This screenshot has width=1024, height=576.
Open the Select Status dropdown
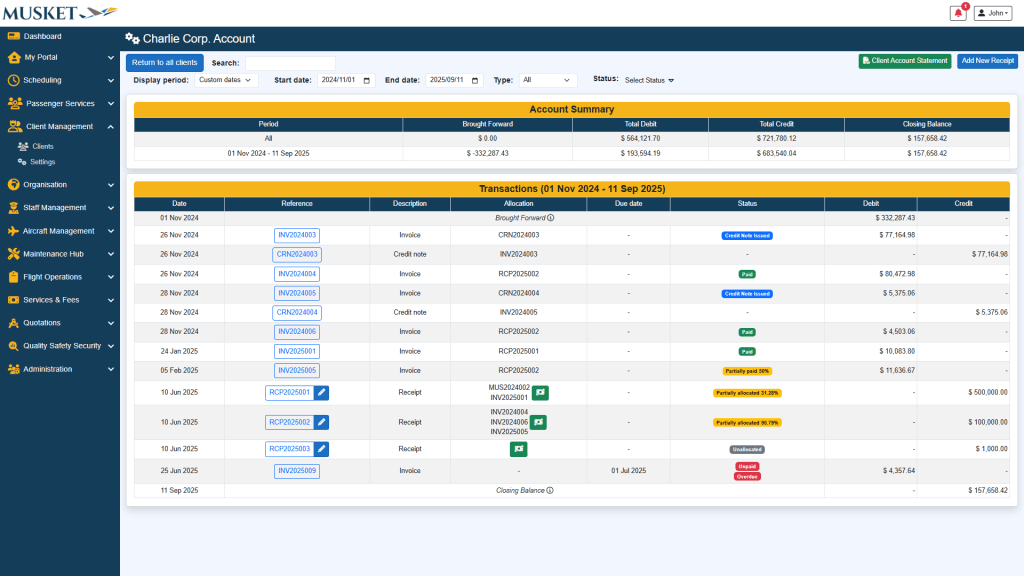(x=650, y=80)
